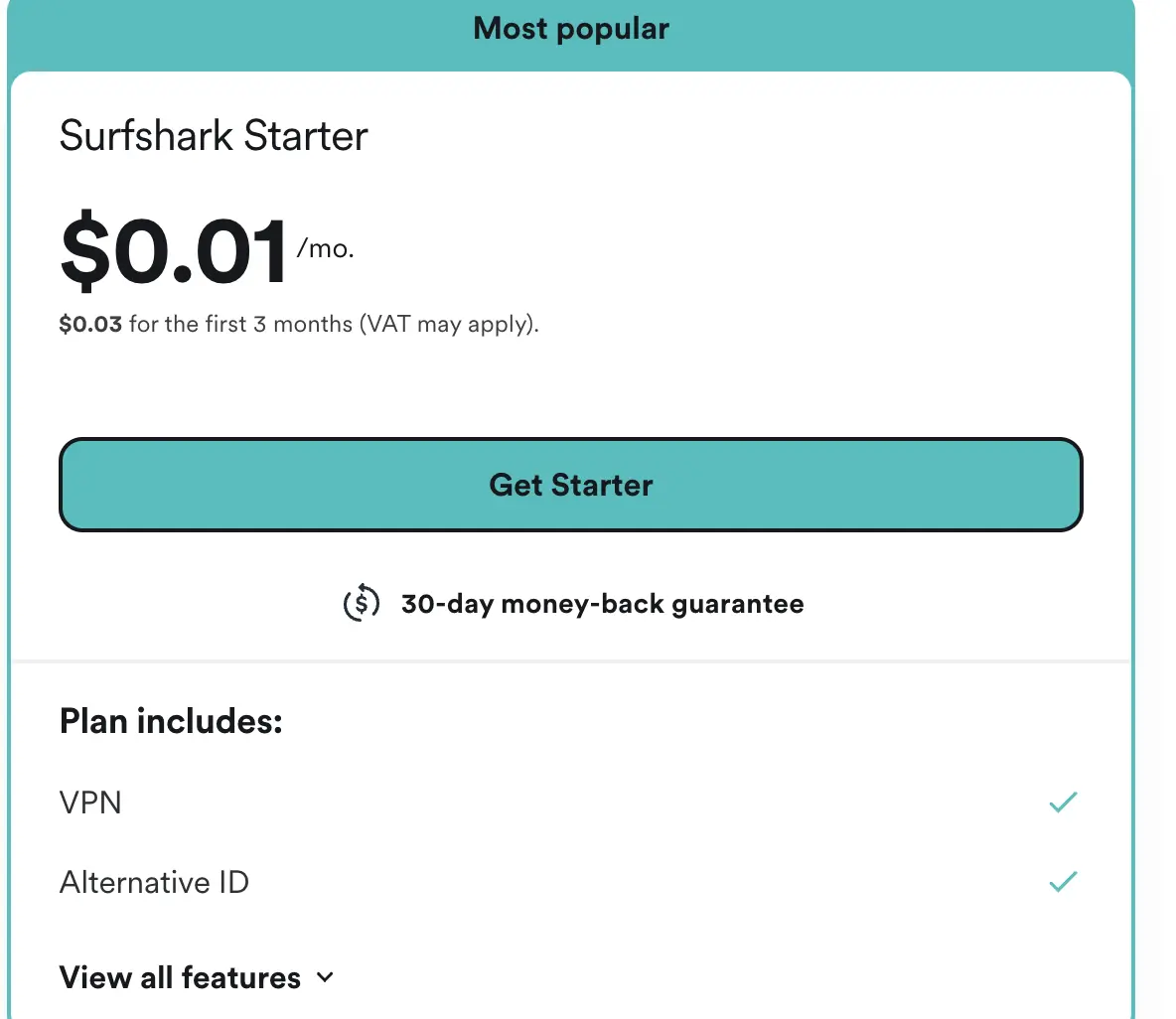
Task: Click the Surfshark Starter plan title
Action: [x=214, y=136]
